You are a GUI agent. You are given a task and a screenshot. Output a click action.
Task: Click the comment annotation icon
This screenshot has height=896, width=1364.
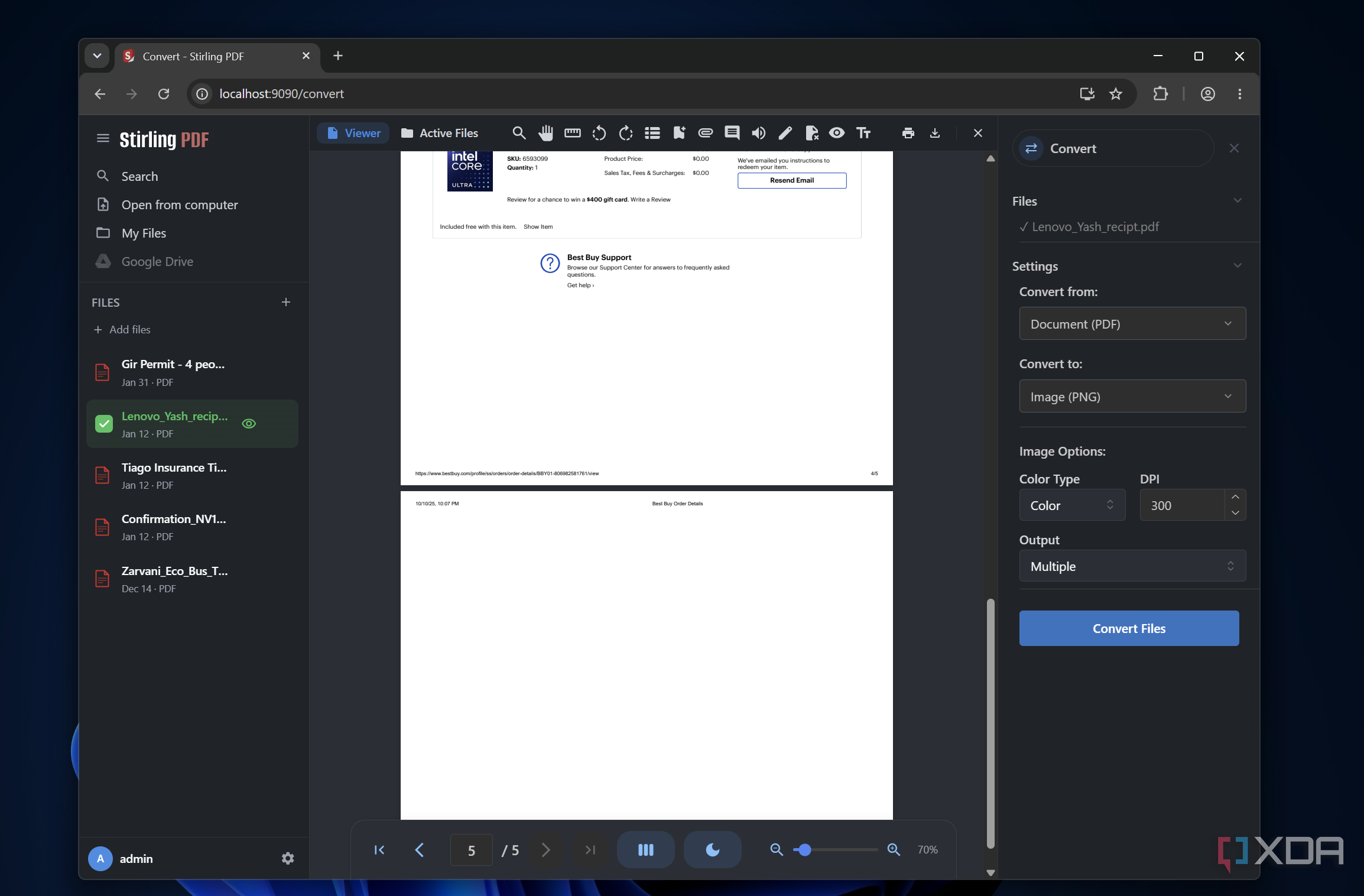pos(732,133)
